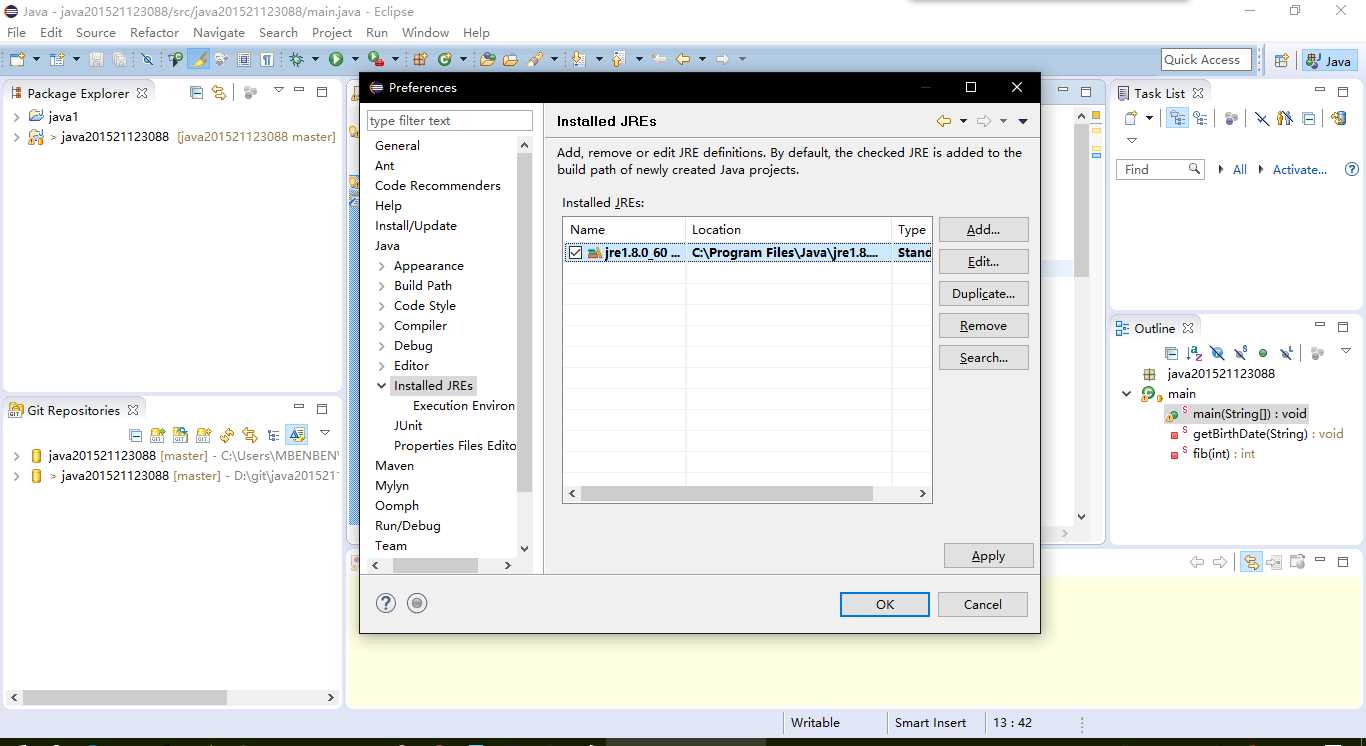Click the help question icon in Preferences

click(386, 603)
